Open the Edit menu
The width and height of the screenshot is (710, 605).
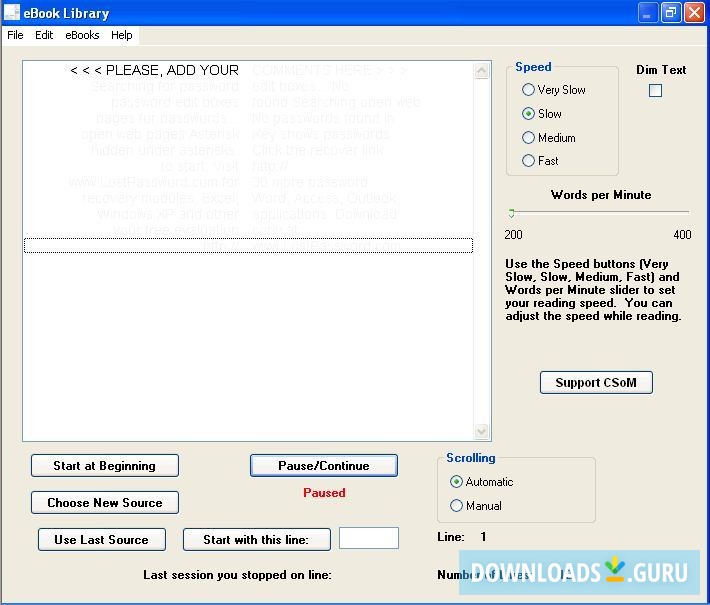[x=44, y=35]
